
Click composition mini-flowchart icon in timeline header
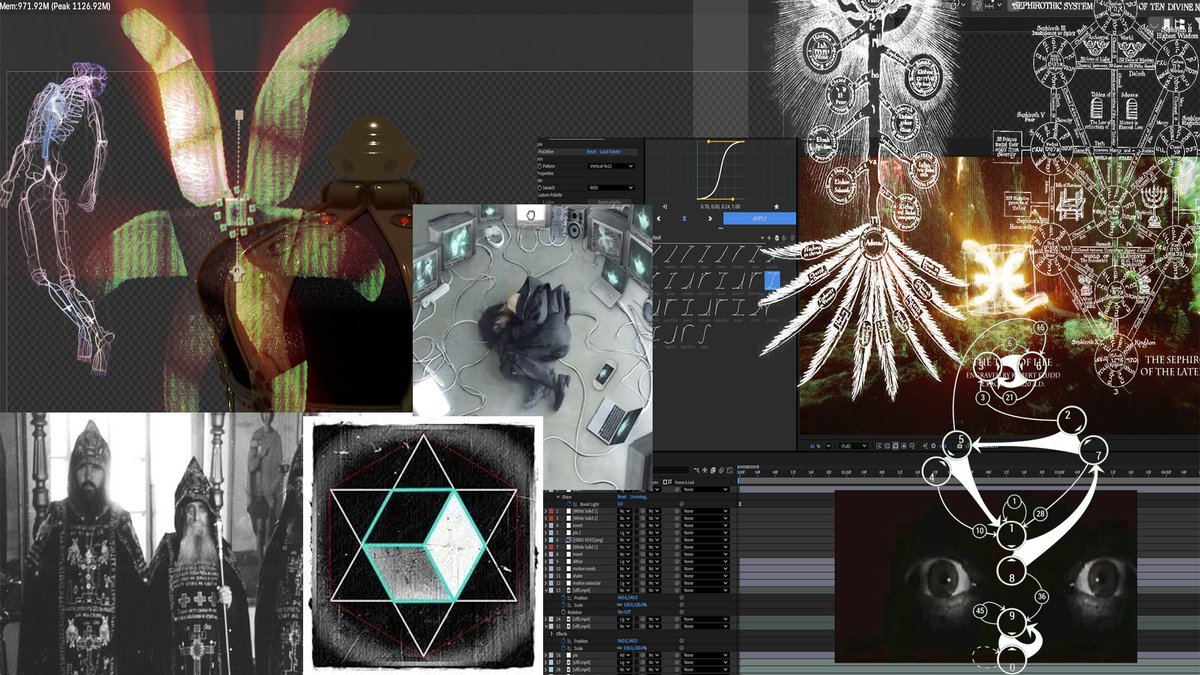point(696,470)
